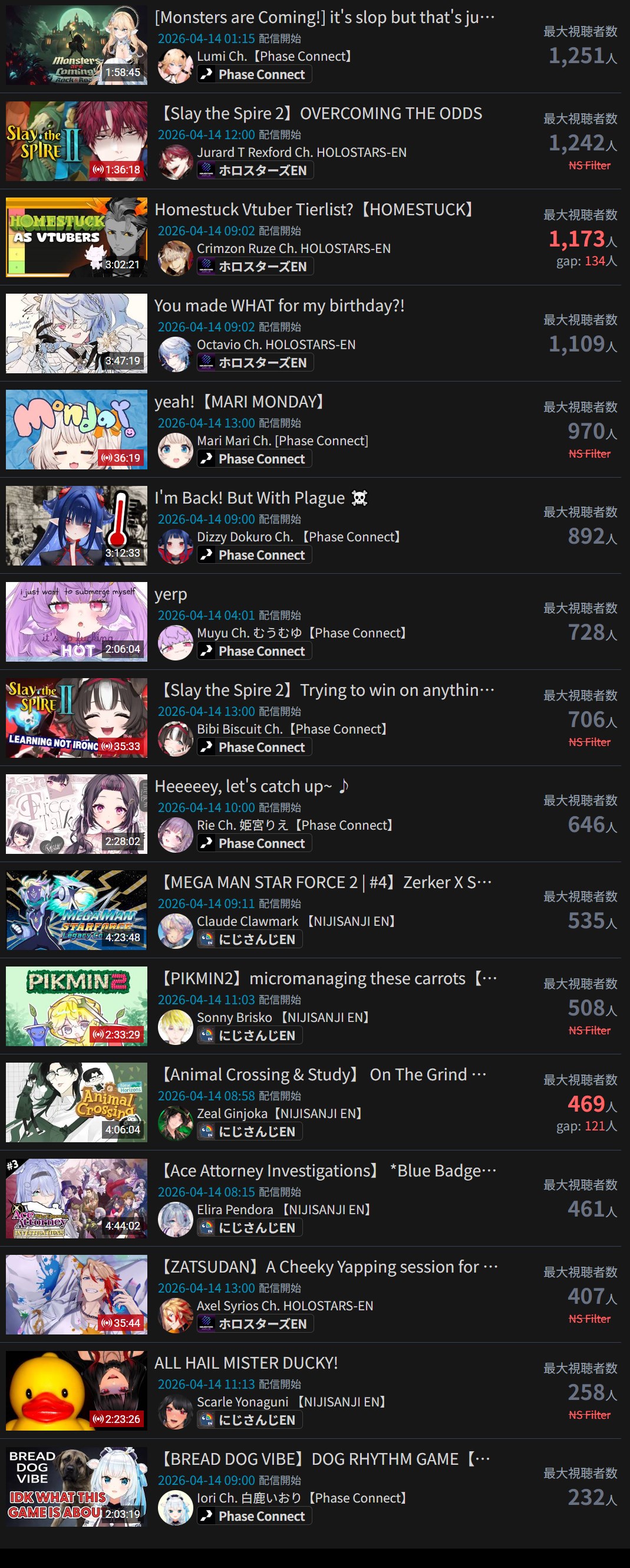Click Lumi Ch. channel avatar icon
Image resolution: width=630 pixels, height=1568 pixels.
[175, 65]
